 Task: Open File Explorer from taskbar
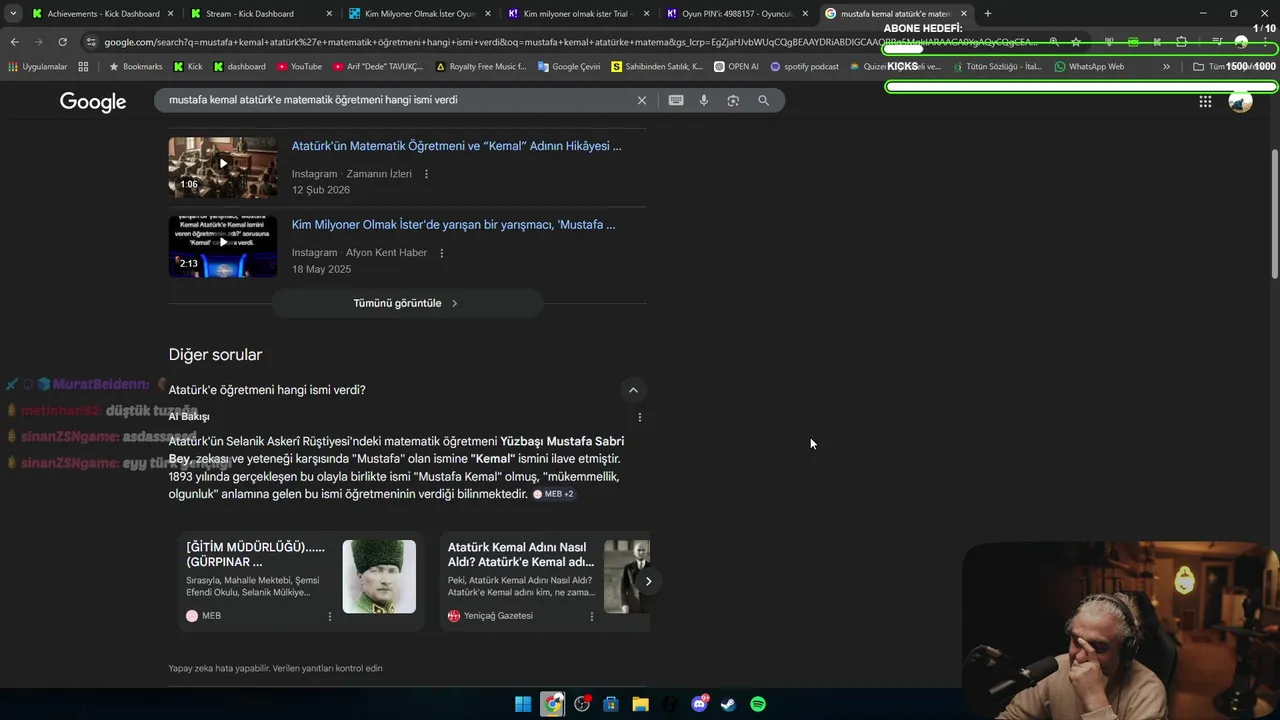640,704
